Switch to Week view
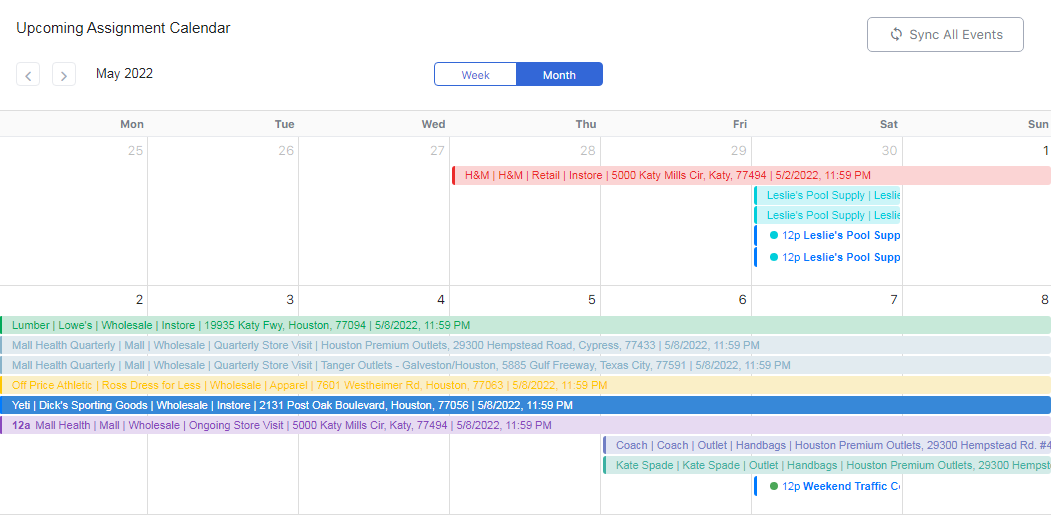 (x=475, y=75)
